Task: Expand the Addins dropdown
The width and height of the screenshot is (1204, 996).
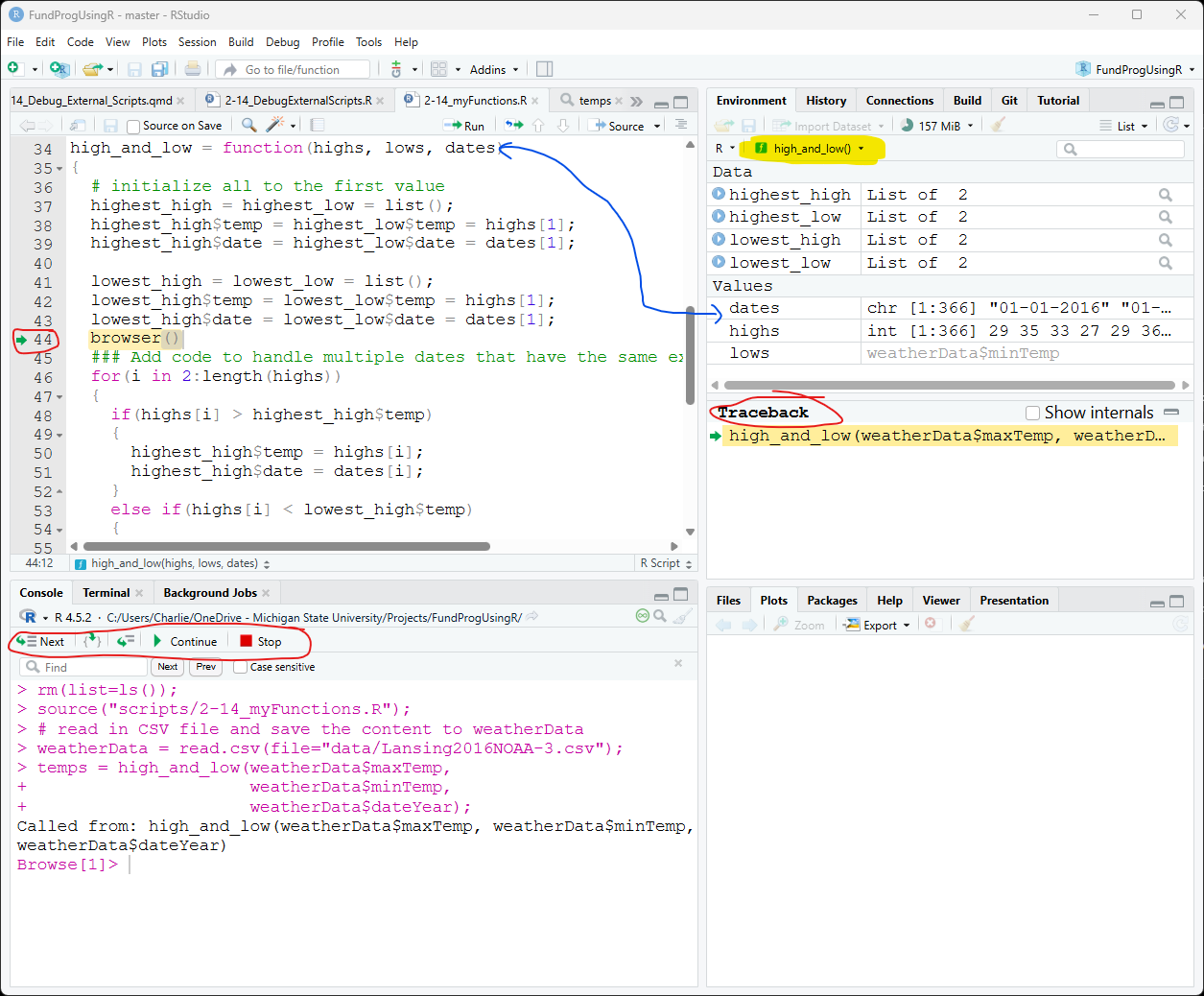Action: (x=493, y=69)
